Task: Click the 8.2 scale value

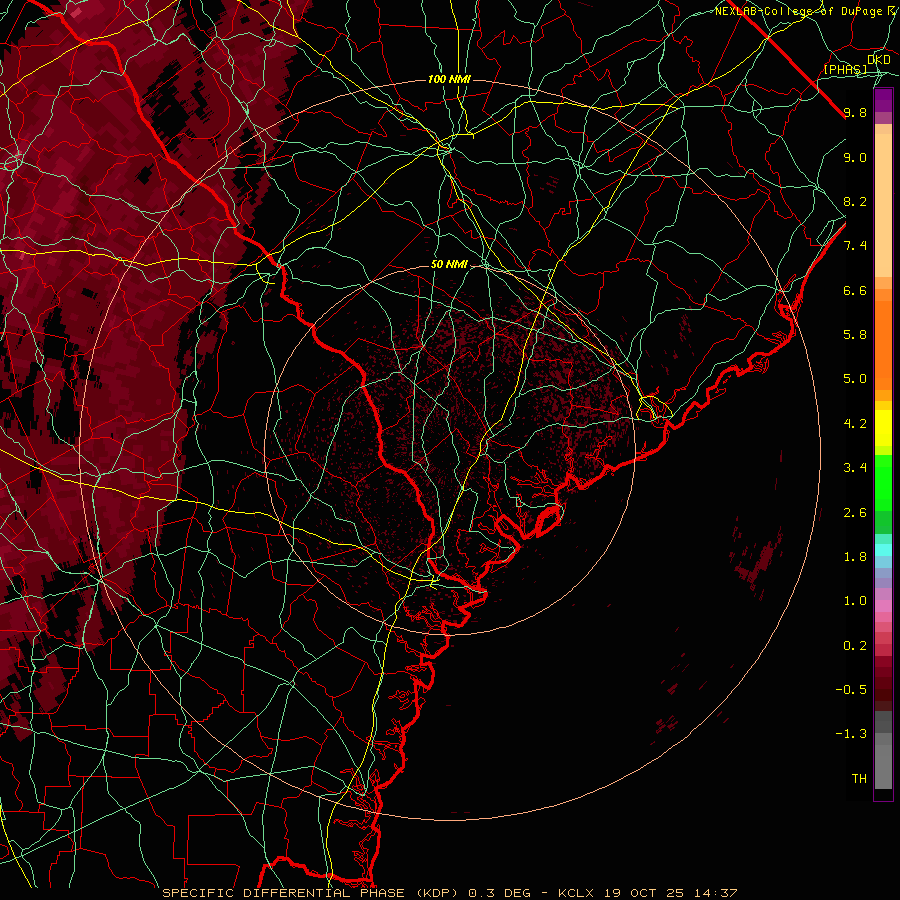Action: pyautogui.click(x=855, y=201)
